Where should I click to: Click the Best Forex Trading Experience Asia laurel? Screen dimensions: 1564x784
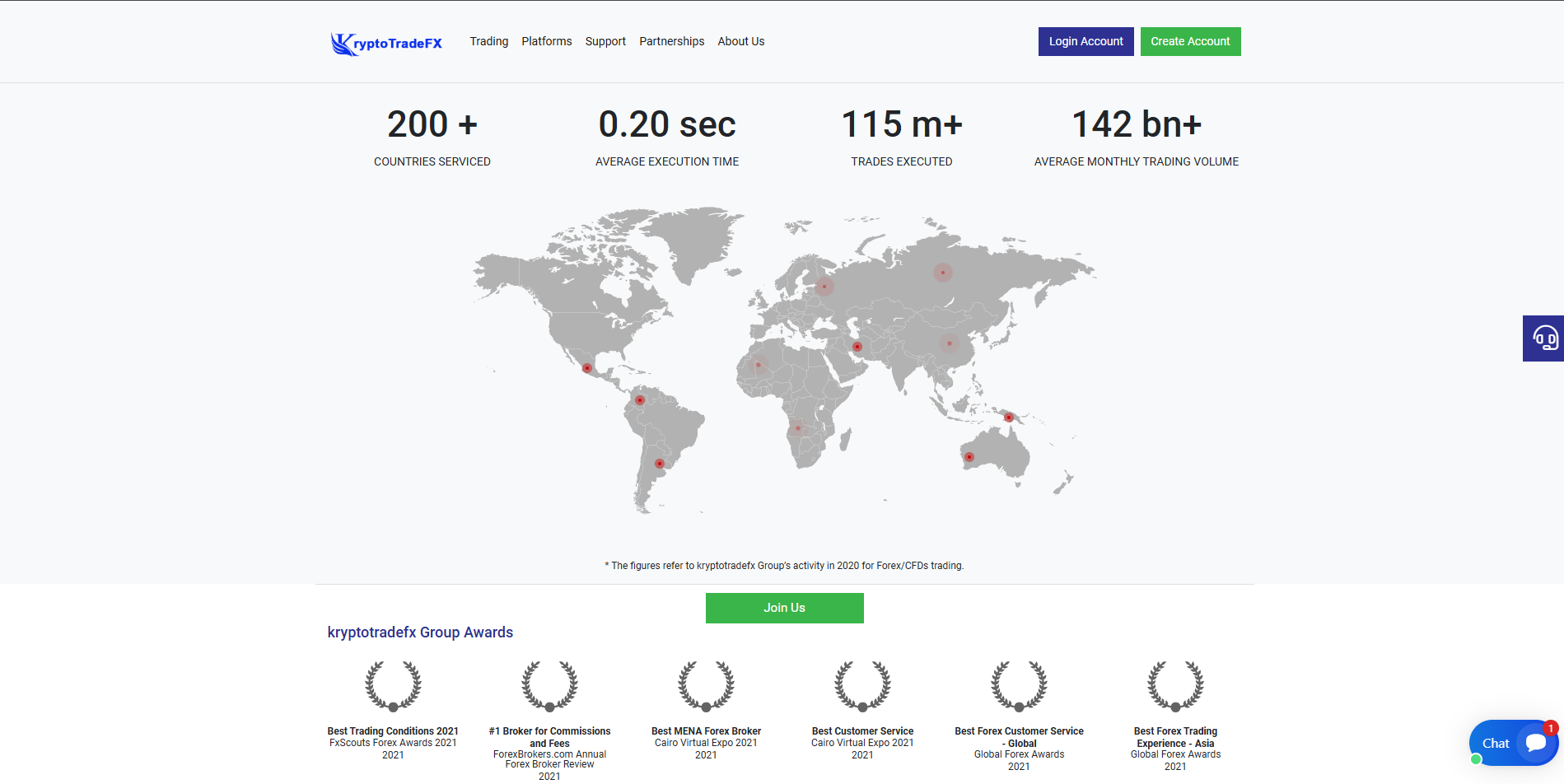1175,686
